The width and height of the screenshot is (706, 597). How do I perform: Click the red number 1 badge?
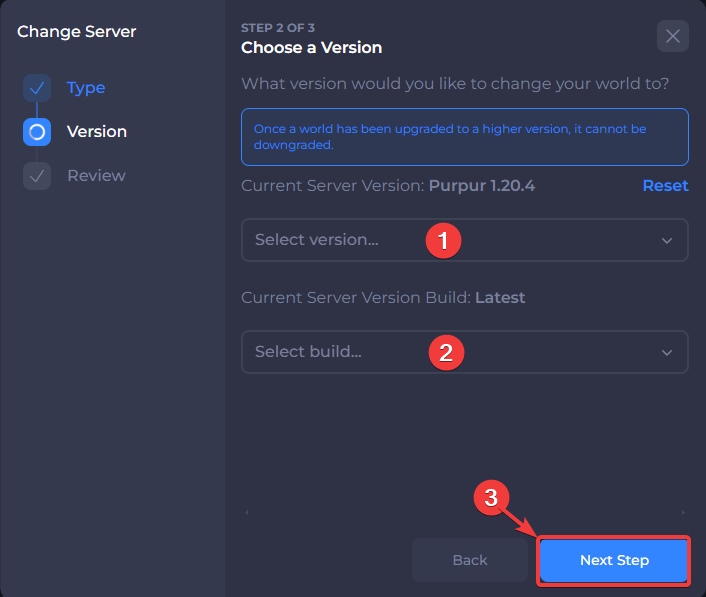[x=444, y=240]
